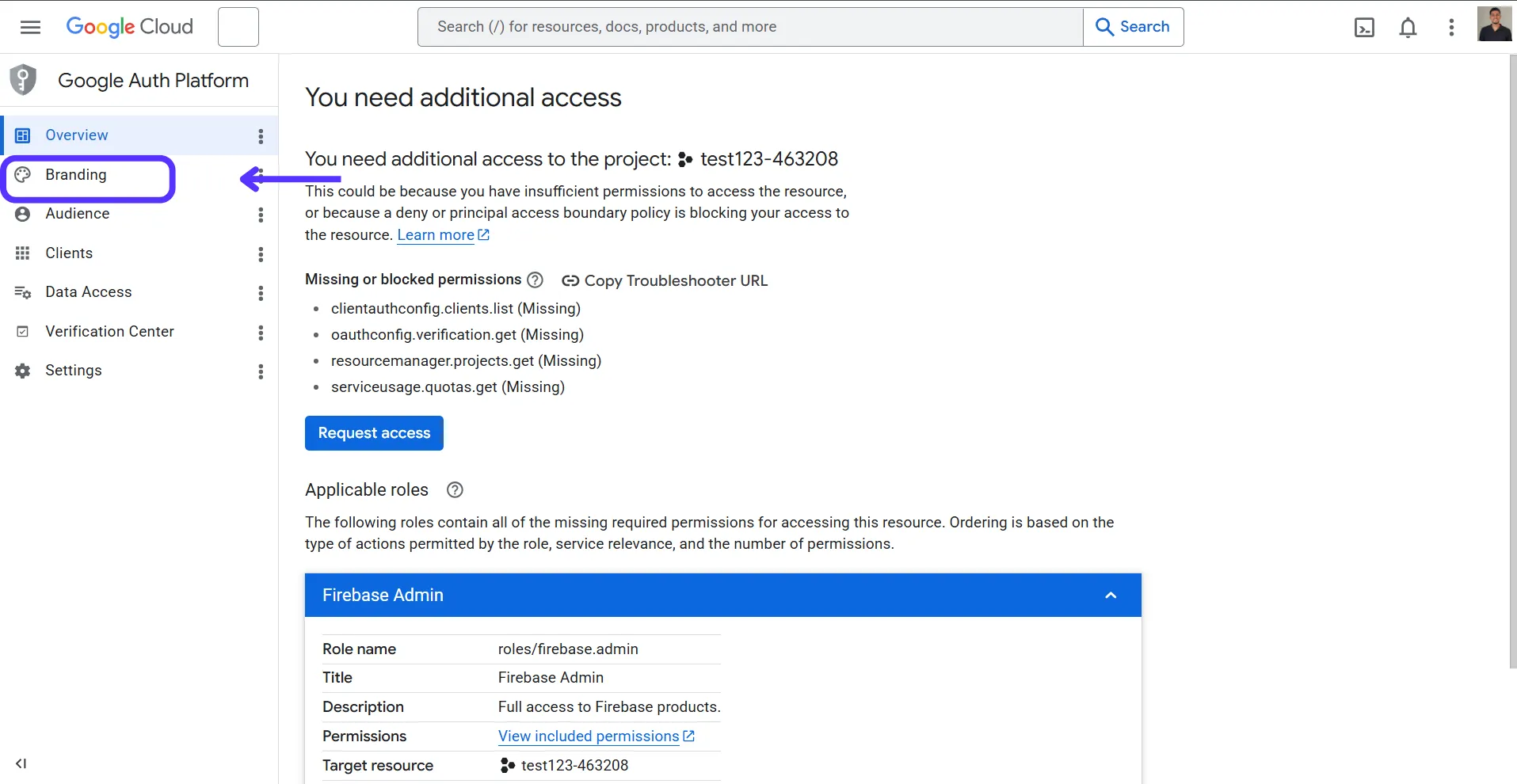1517x784 pixels.
Task: Open the user account avatar
Action: tap(1494, 24)
